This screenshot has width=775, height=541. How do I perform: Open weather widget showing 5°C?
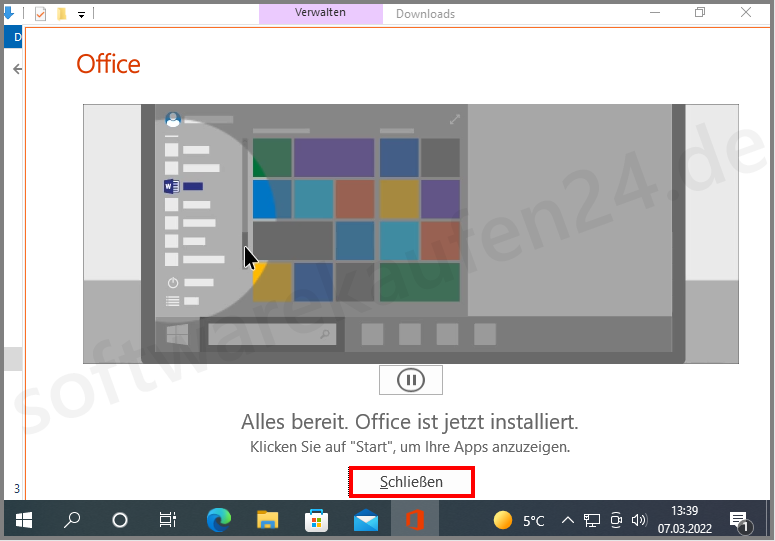519,520
